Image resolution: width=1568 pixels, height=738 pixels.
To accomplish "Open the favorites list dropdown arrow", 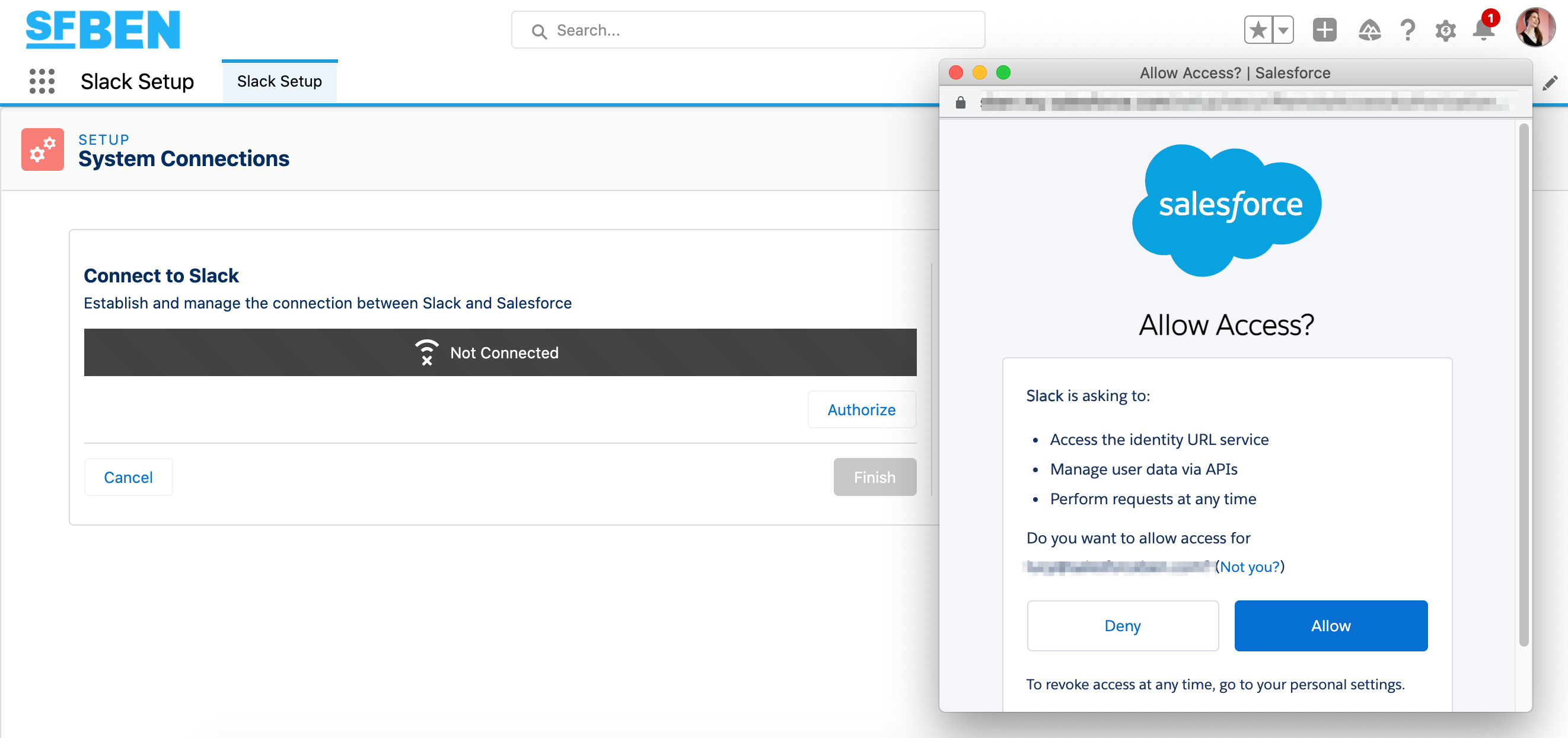I will (x=1283, y=30).
